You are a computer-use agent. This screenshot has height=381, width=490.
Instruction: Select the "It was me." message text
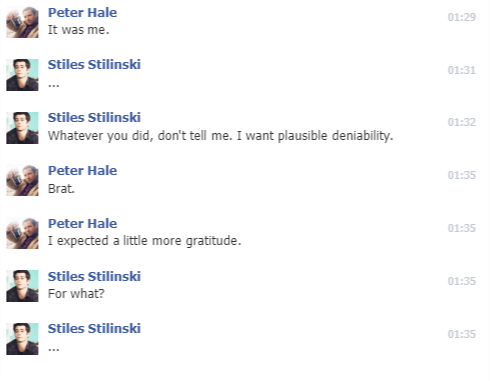pyautogui.click(x=79, y=30)
